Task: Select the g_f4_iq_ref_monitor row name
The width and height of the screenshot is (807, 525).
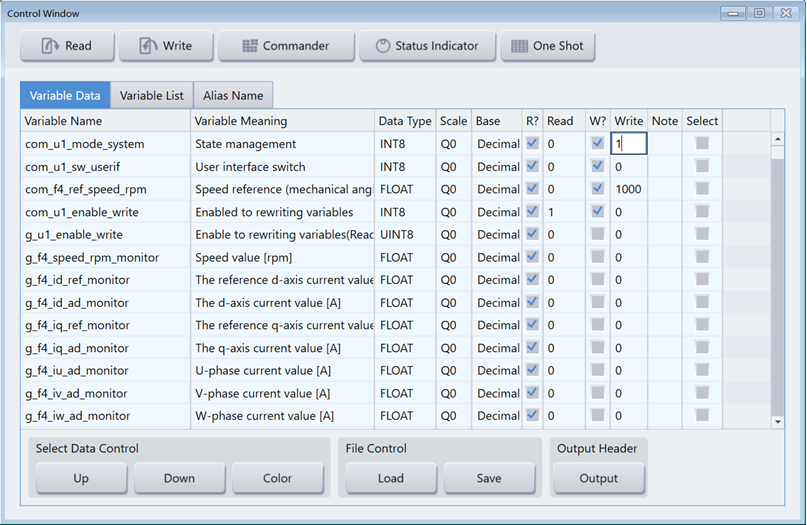Action: tap(106, 325)
